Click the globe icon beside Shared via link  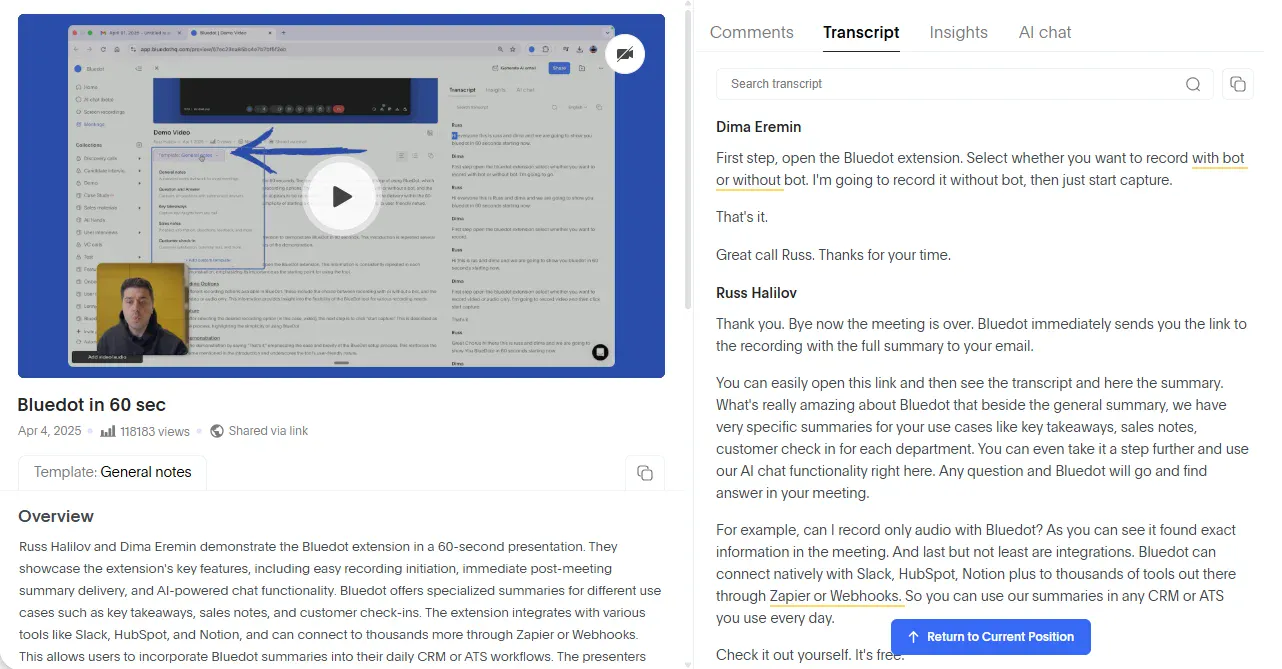pos(217,431)
